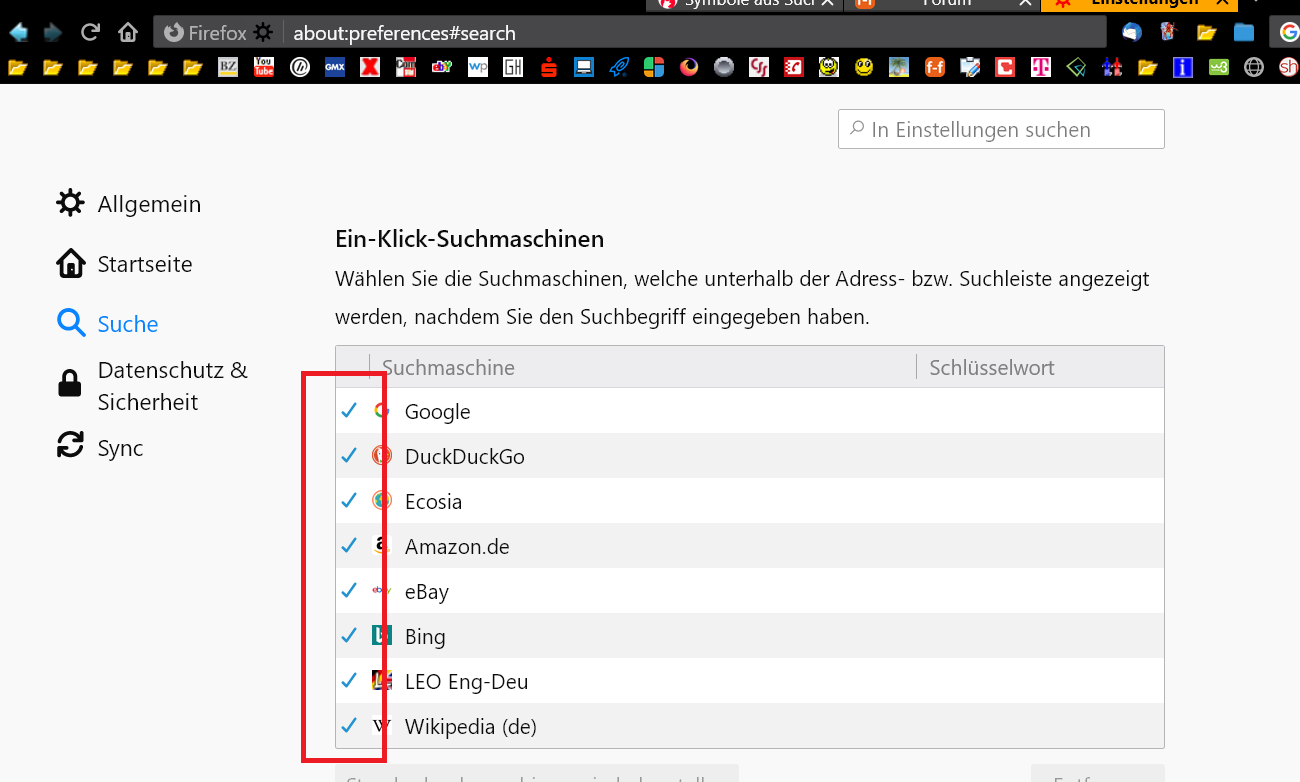The image size is (1300, 782).
Task: Open the Thunderbird mail toolbar icon
Action: tap(1131, 33)
